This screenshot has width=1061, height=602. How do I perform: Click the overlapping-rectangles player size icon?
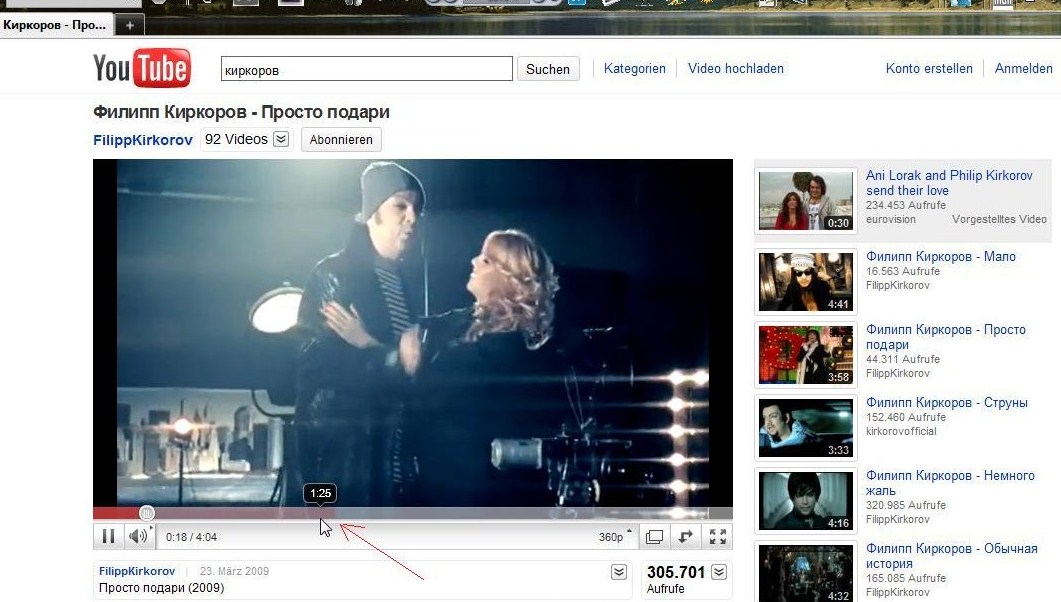tap(654, 536)
